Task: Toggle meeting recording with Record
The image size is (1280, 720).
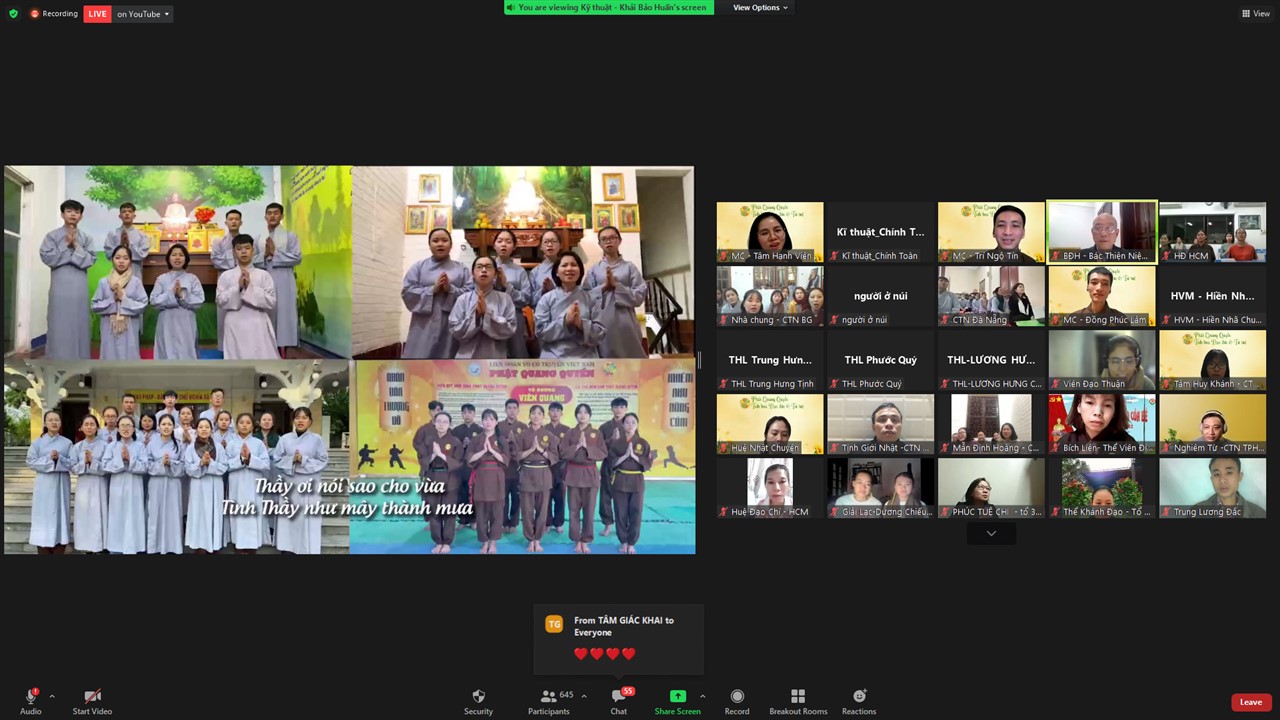Action: point(737,702)
